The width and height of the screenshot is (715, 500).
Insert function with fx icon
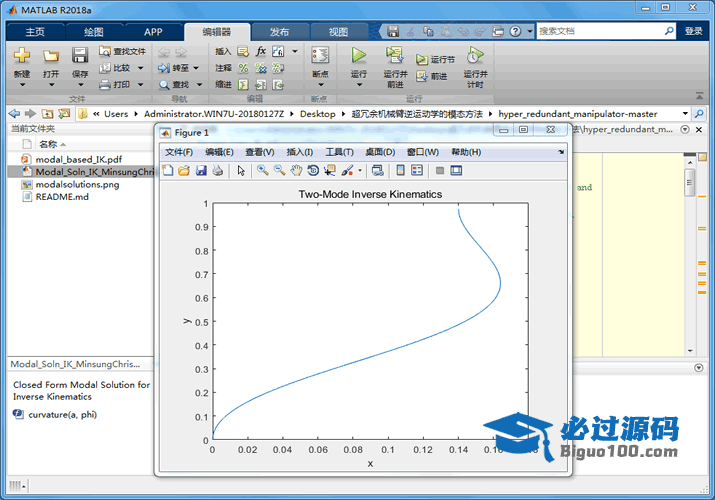pyautogui.click(x=261, y=51)
